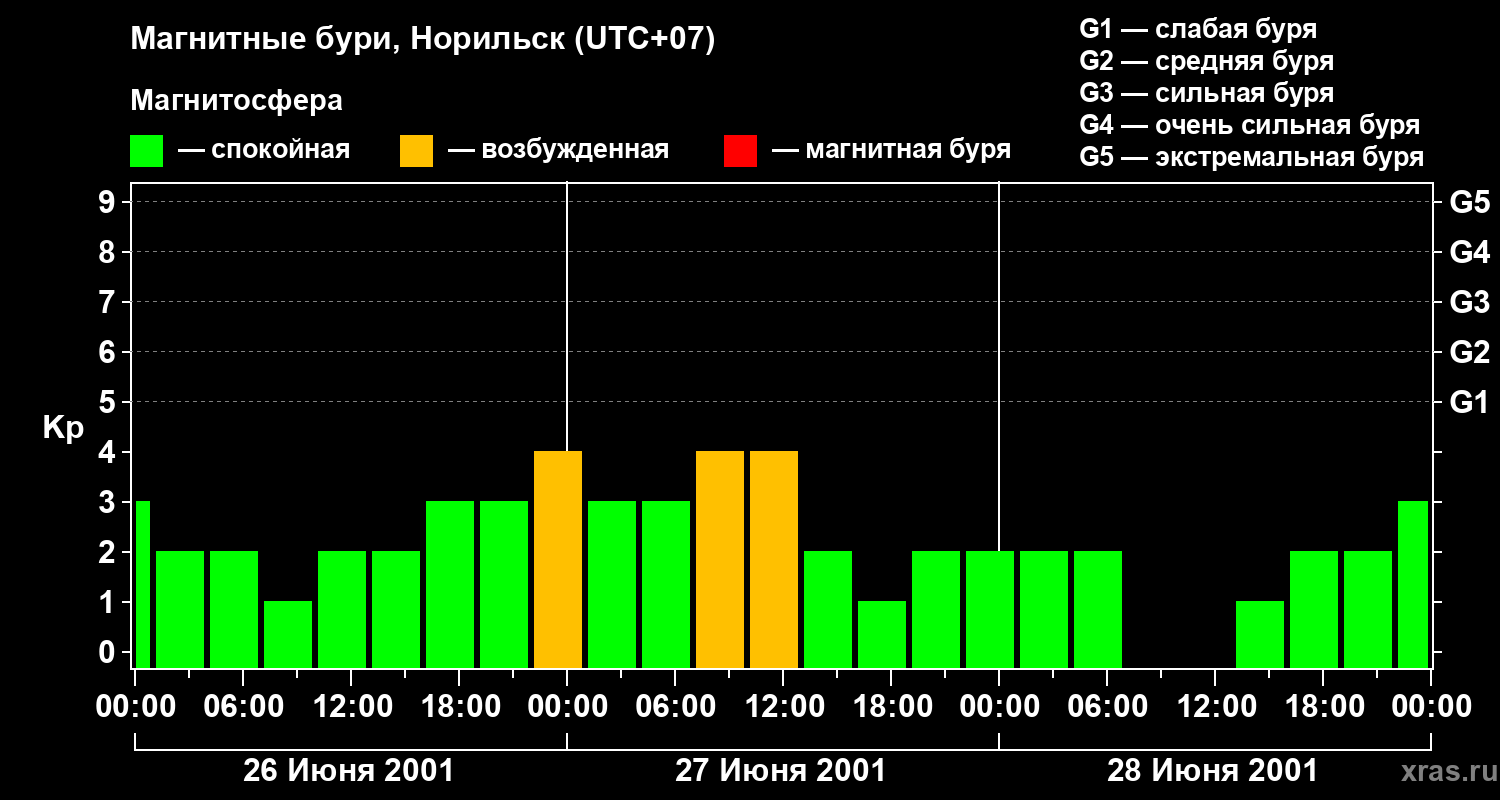1500x800 pixels.
Task: Click the '— магнитная буря' legend label
Action: pyautogui.click(x=891, y=150)
